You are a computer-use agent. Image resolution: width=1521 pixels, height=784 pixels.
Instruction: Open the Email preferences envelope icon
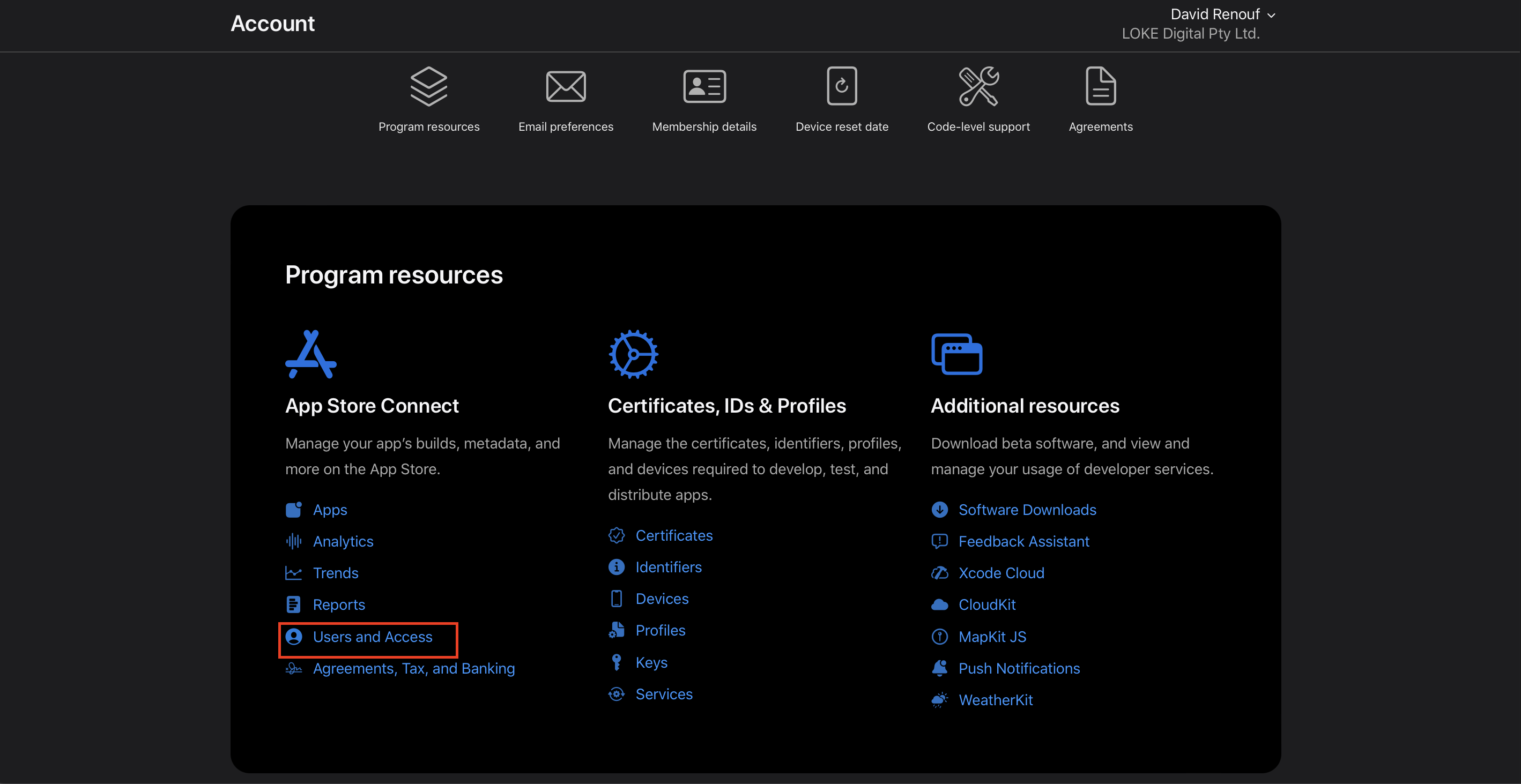click(566, 86)
